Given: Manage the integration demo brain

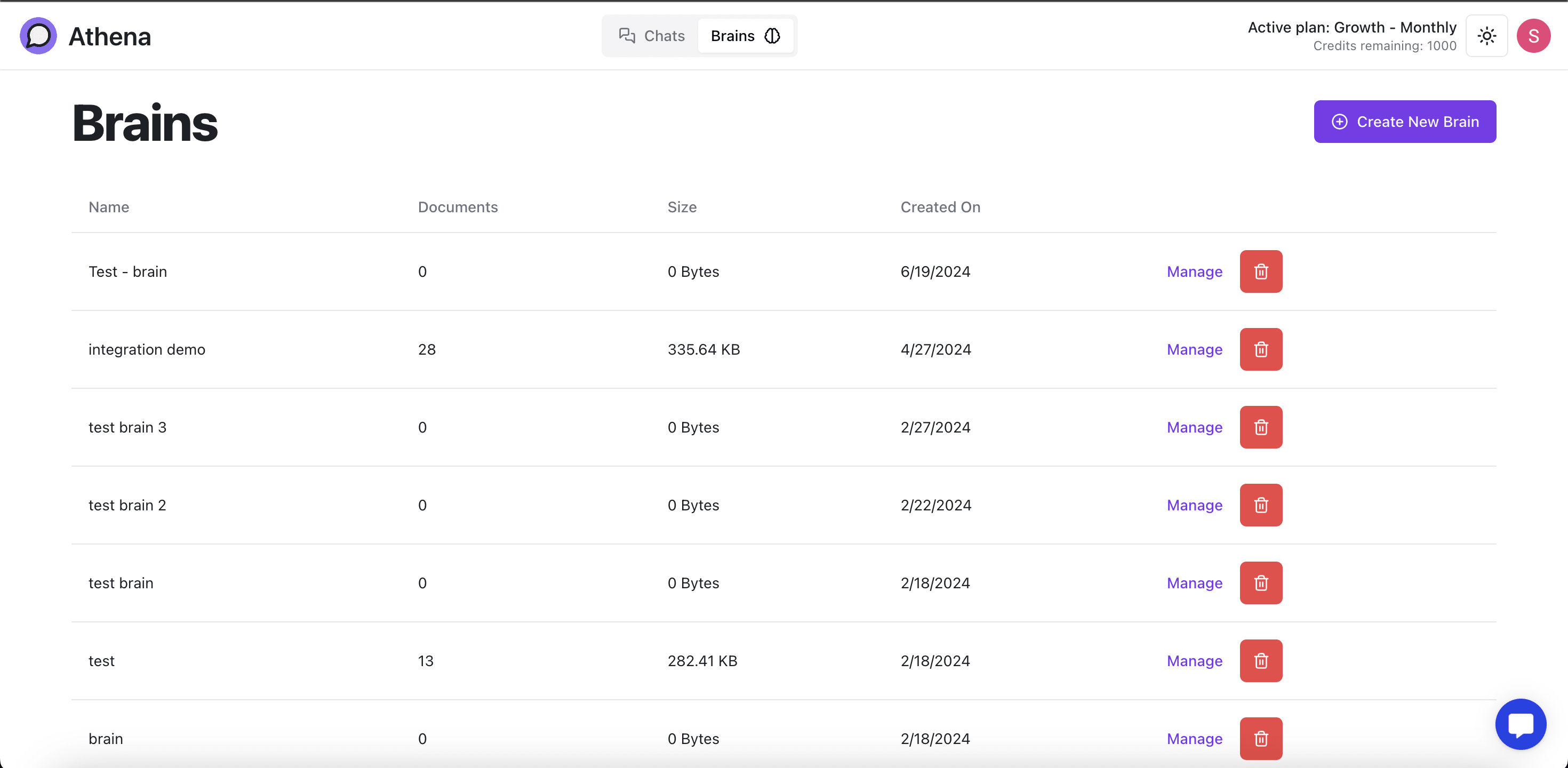Looking at the screenshot, I should point(1194,349).
